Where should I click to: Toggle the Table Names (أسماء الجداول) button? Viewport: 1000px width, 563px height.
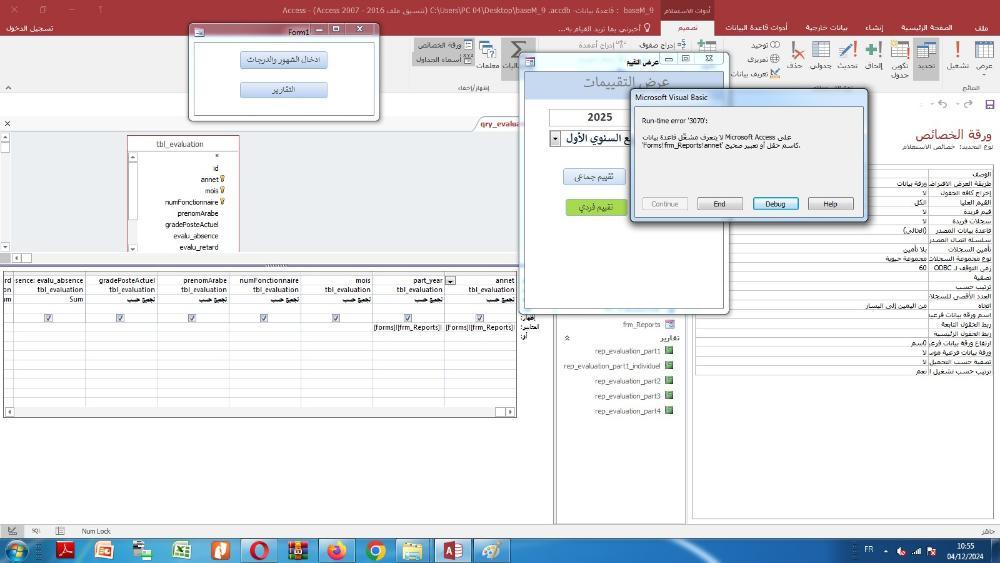(445, 59)
